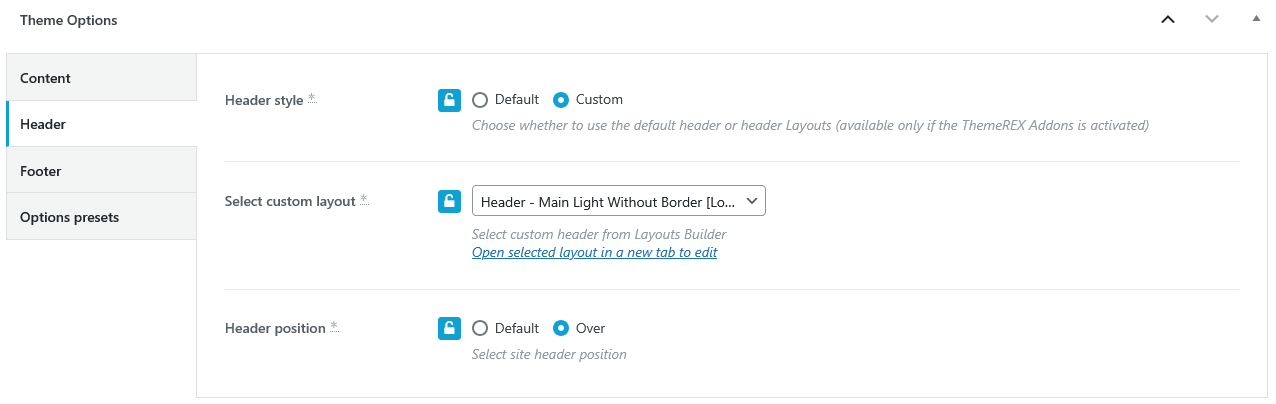The height and width of the screenshot is (404, 1276).
Task: Click the Select custom layout label asterisk
Action: (364, 199)
